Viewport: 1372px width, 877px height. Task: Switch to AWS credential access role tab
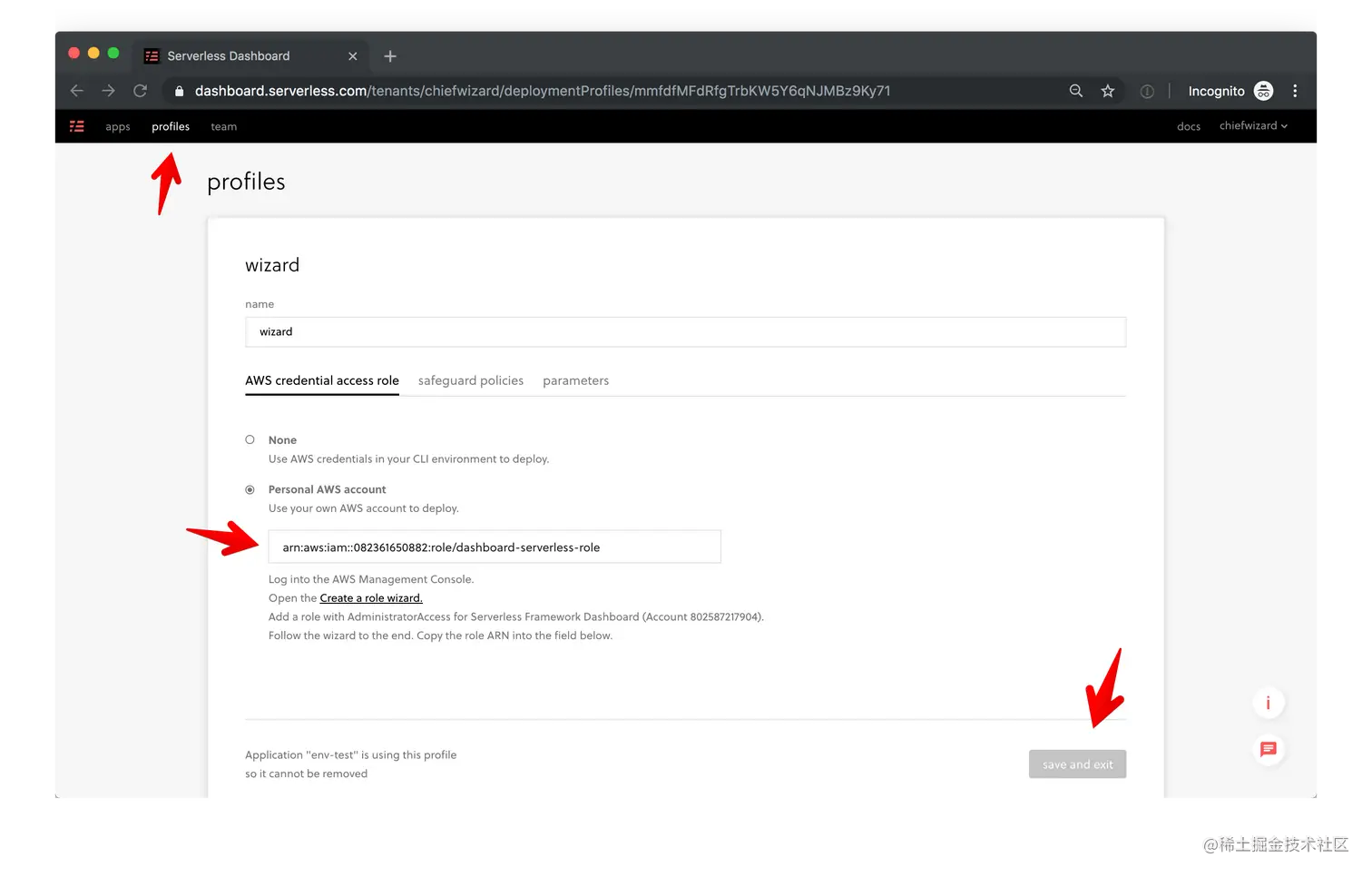[322, 380]
